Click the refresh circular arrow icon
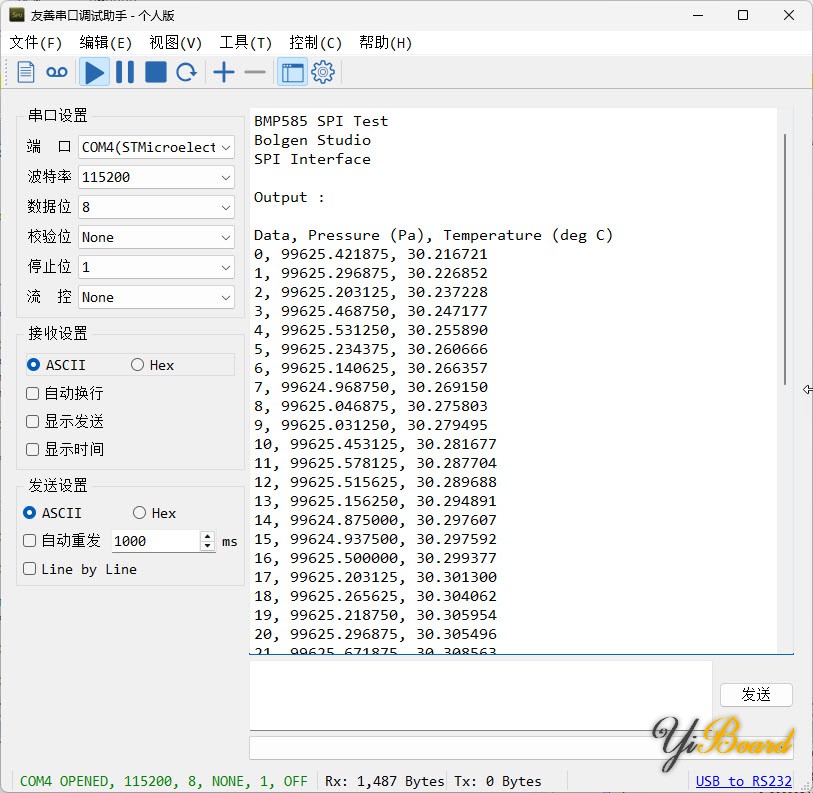Viewport: 813px width, 793px height. coord(186,72)
